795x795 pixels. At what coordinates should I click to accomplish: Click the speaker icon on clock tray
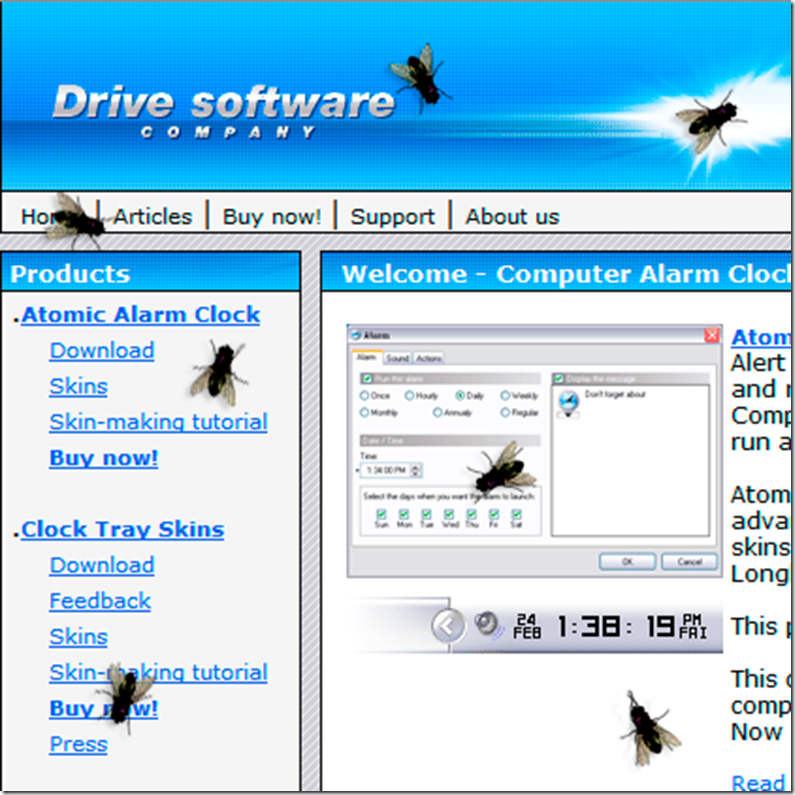[x=488, y=625]
